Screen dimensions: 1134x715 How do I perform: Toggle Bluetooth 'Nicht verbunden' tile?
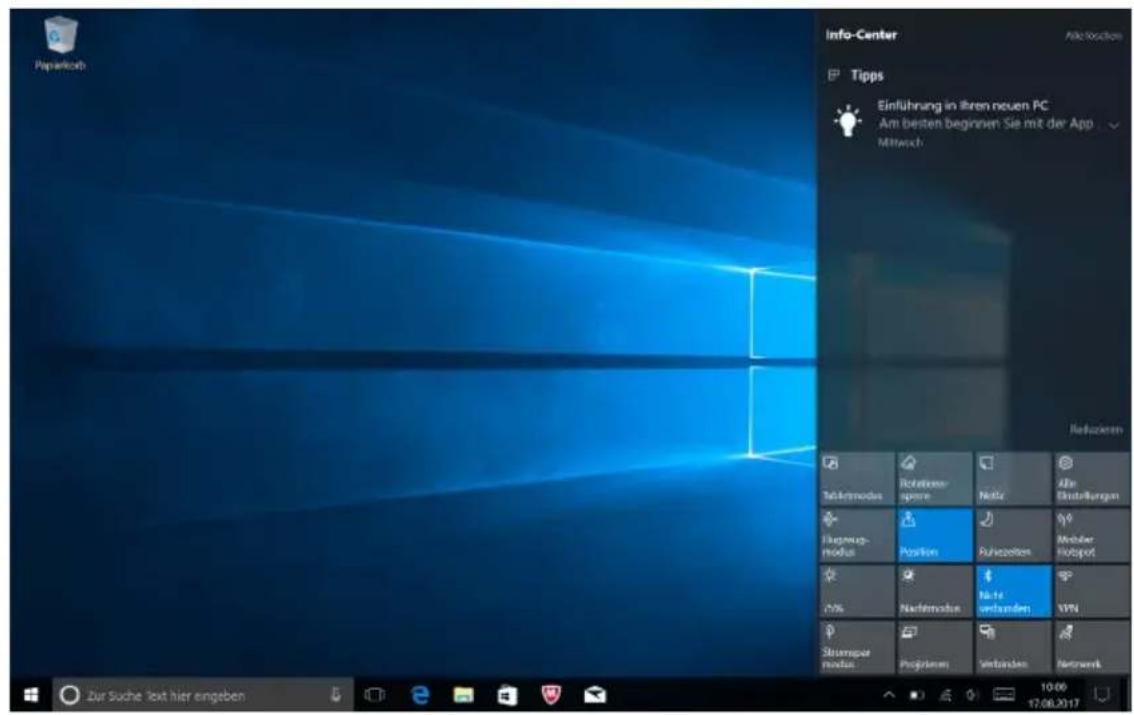1012,591
